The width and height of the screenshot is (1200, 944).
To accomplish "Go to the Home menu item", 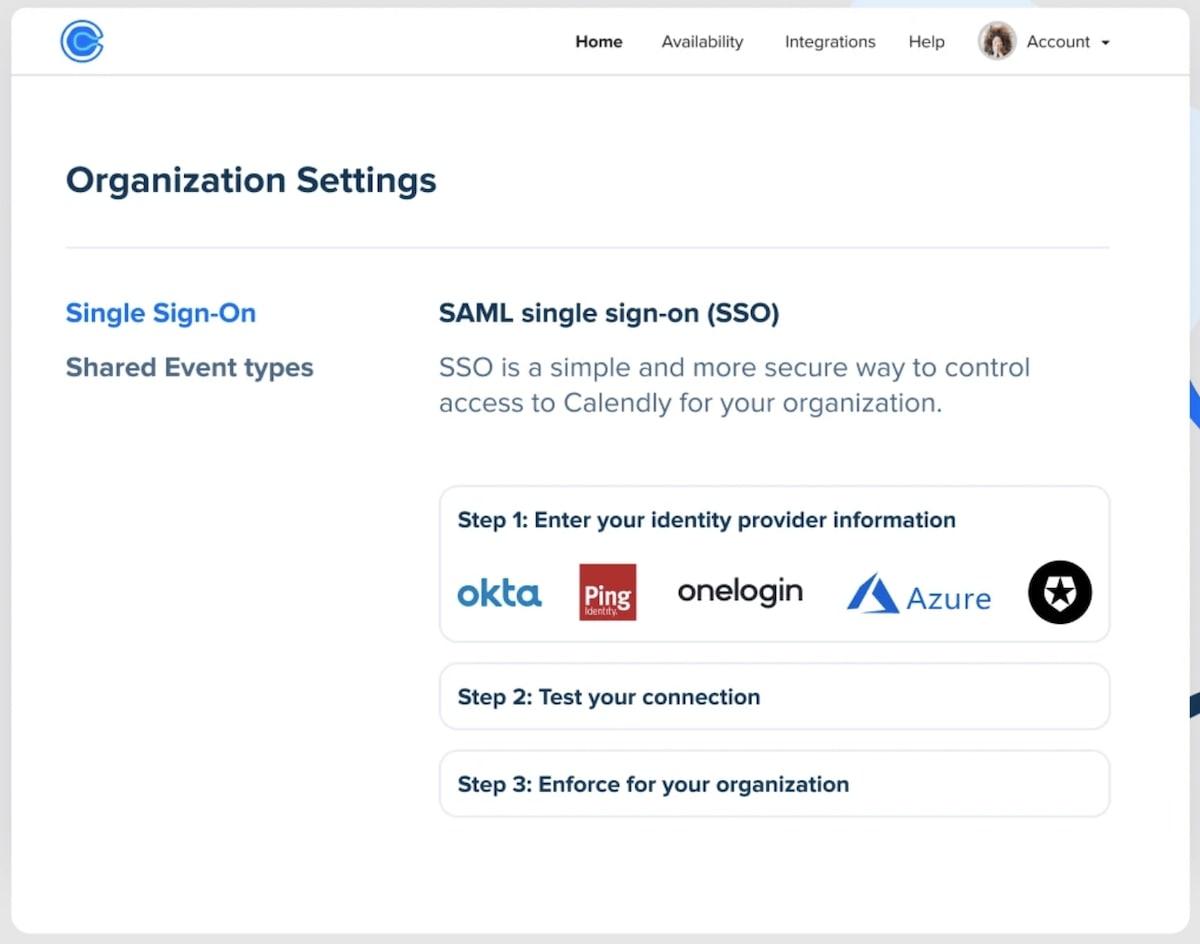I will [599, 42].
